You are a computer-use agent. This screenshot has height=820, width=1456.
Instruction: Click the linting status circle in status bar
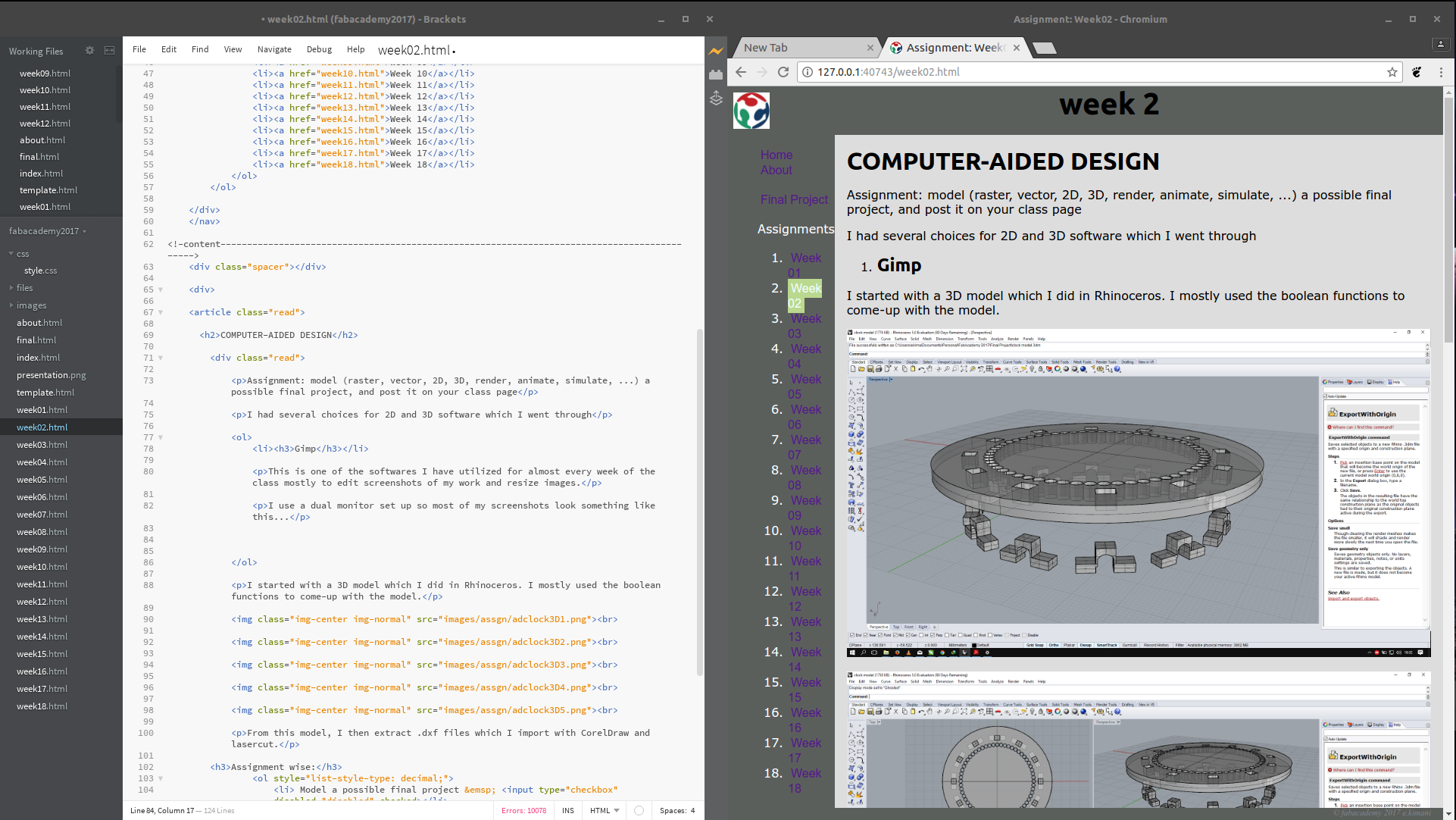pyautogui.click(x=639, y=811)
